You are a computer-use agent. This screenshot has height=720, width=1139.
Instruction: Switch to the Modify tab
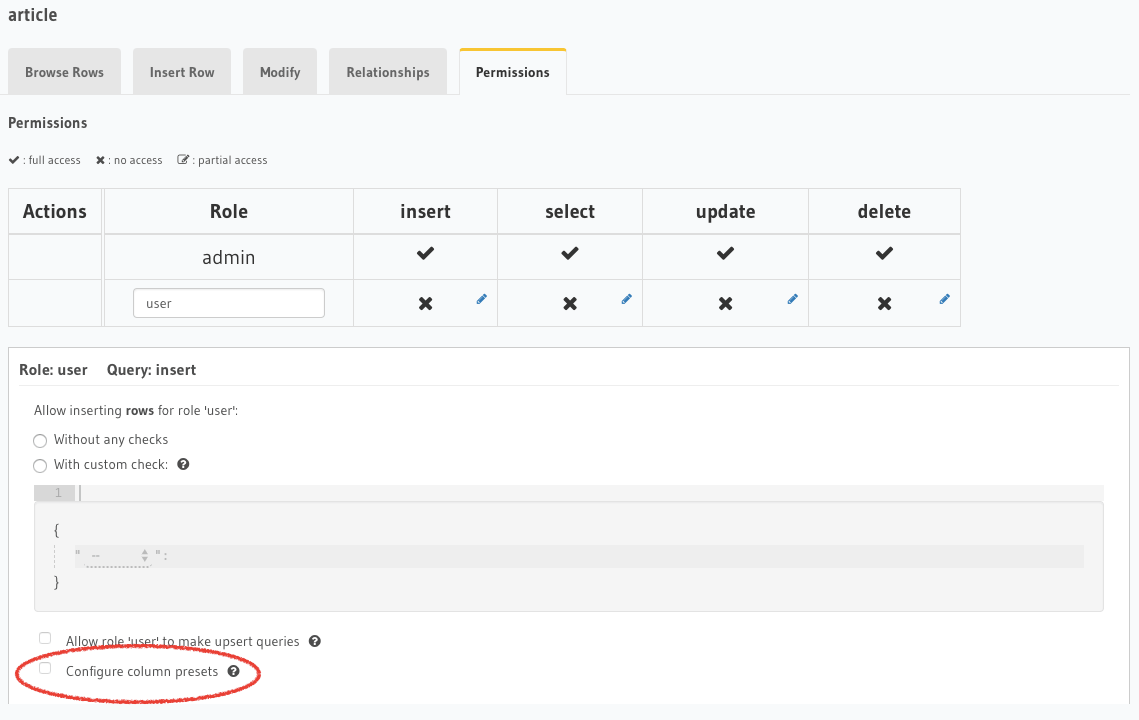[x=279, y=71]
